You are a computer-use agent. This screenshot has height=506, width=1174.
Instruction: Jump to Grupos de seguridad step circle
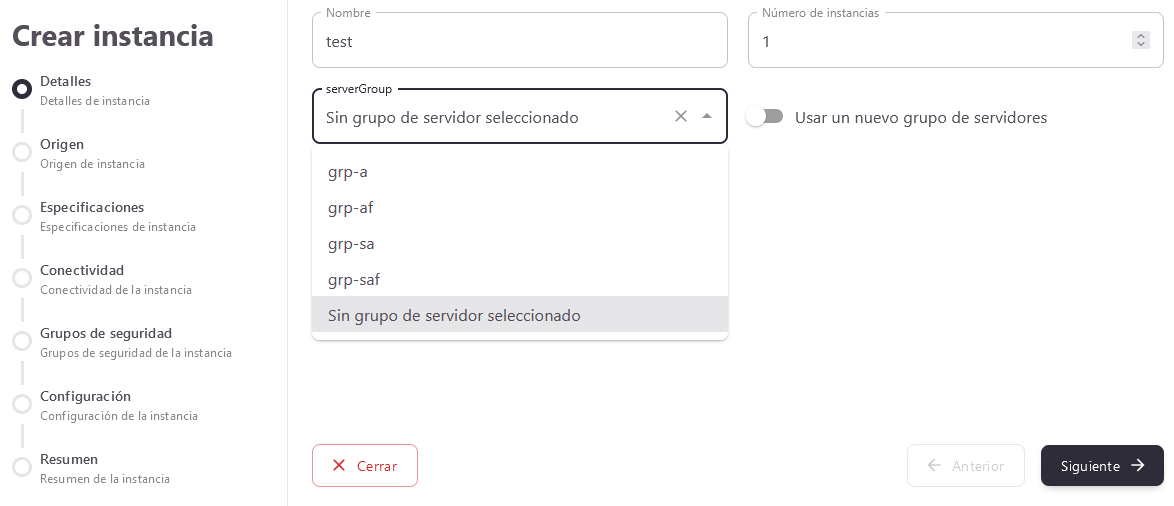click(x=22, y=341)
